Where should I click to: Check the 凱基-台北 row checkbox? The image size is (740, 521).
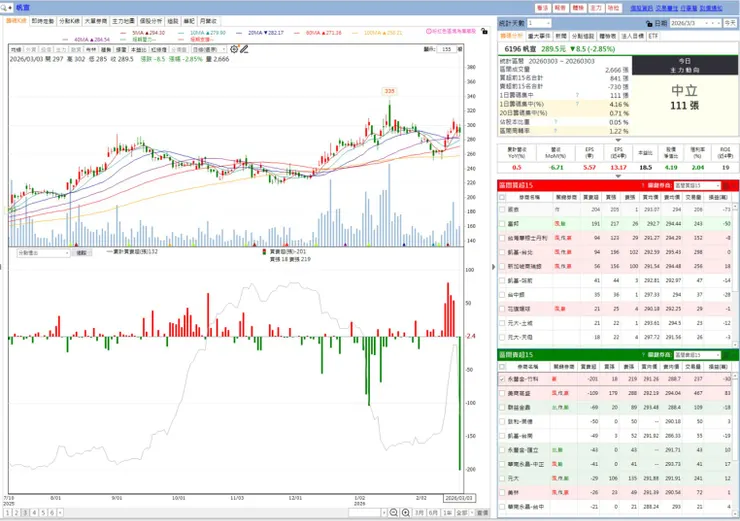tap(502, 252)
